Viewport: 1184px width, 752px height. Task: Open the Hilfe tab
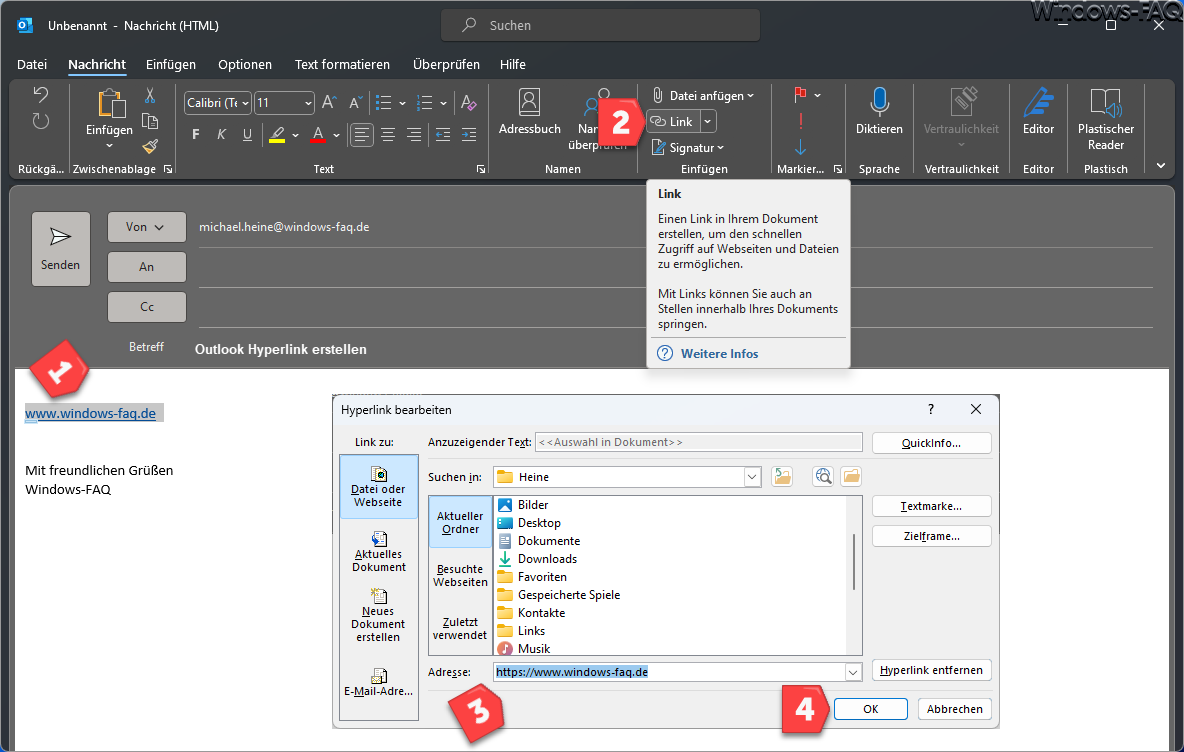pos(513,64)
